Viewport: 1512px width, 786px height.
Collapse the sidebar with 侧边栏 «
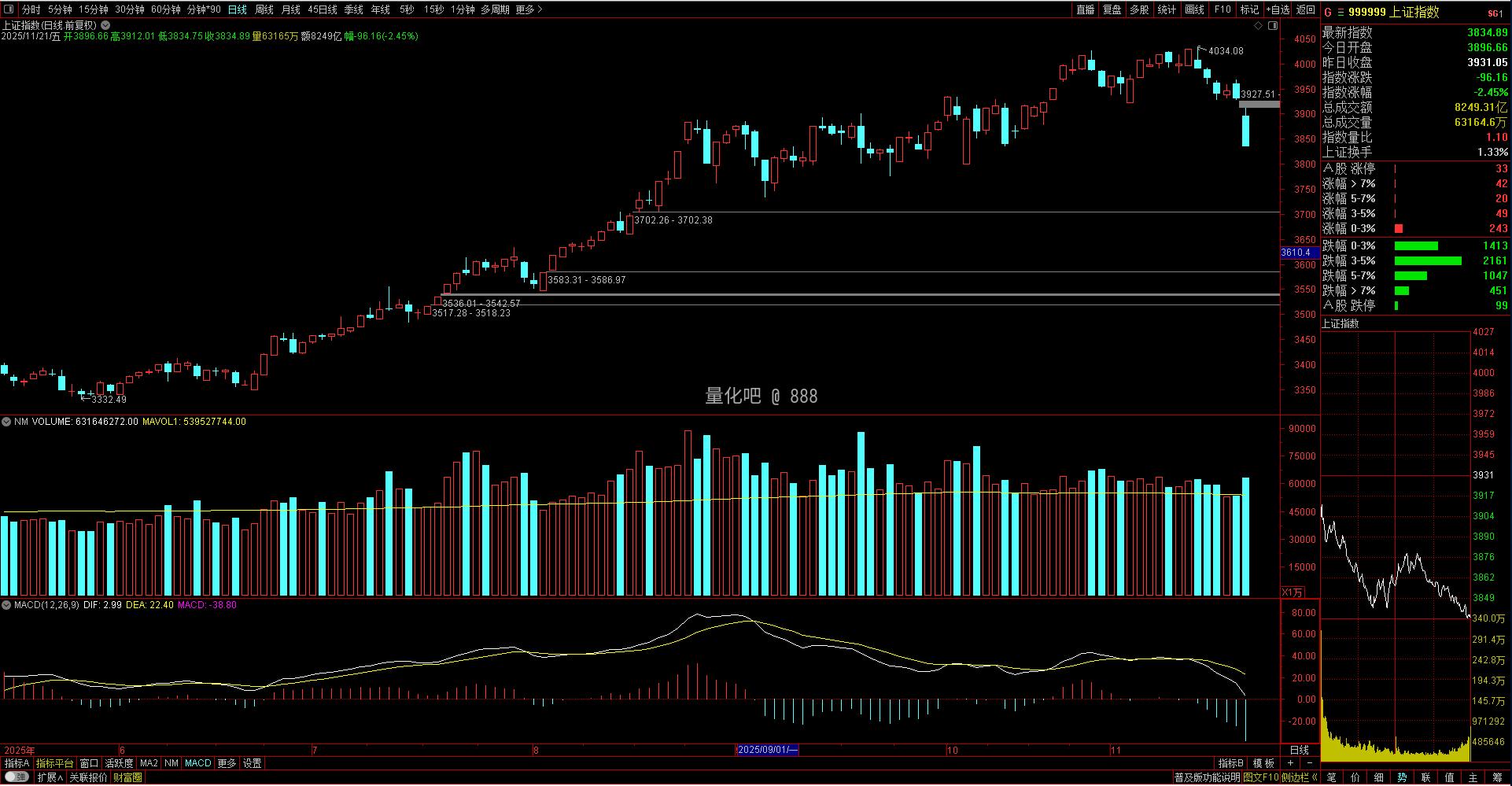click(x=1300, y=777)
